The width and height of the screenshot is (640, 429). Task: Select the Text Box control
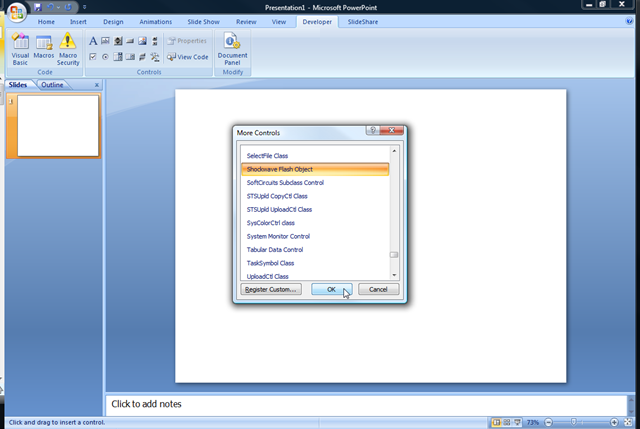[105, 41]
